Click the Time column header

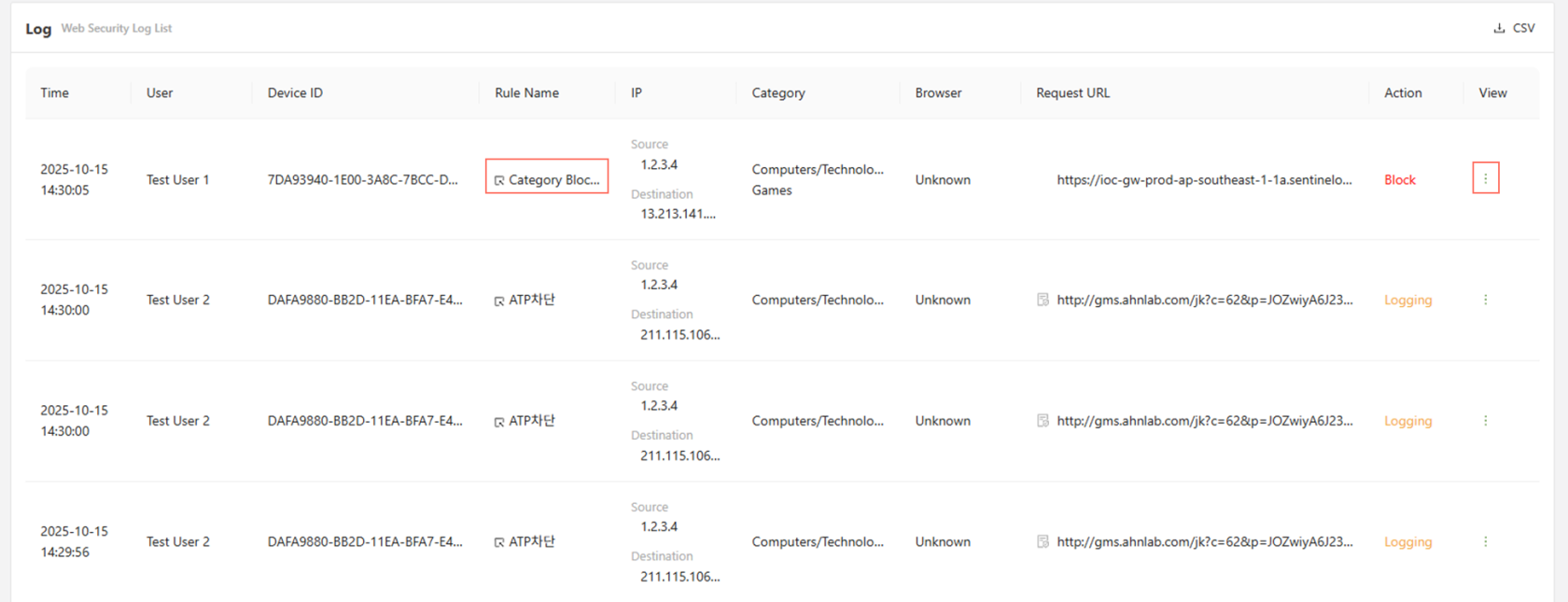tap(54, 92)
